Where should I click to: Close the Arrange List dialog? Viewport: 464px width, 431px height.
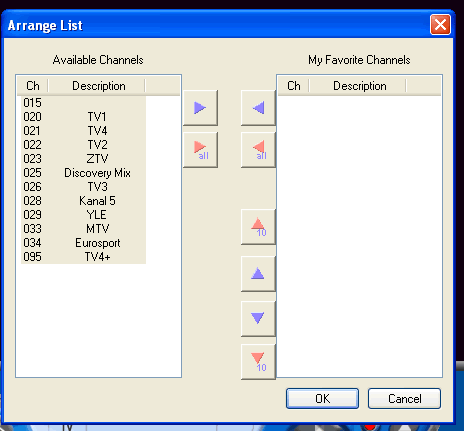[440, 25]
